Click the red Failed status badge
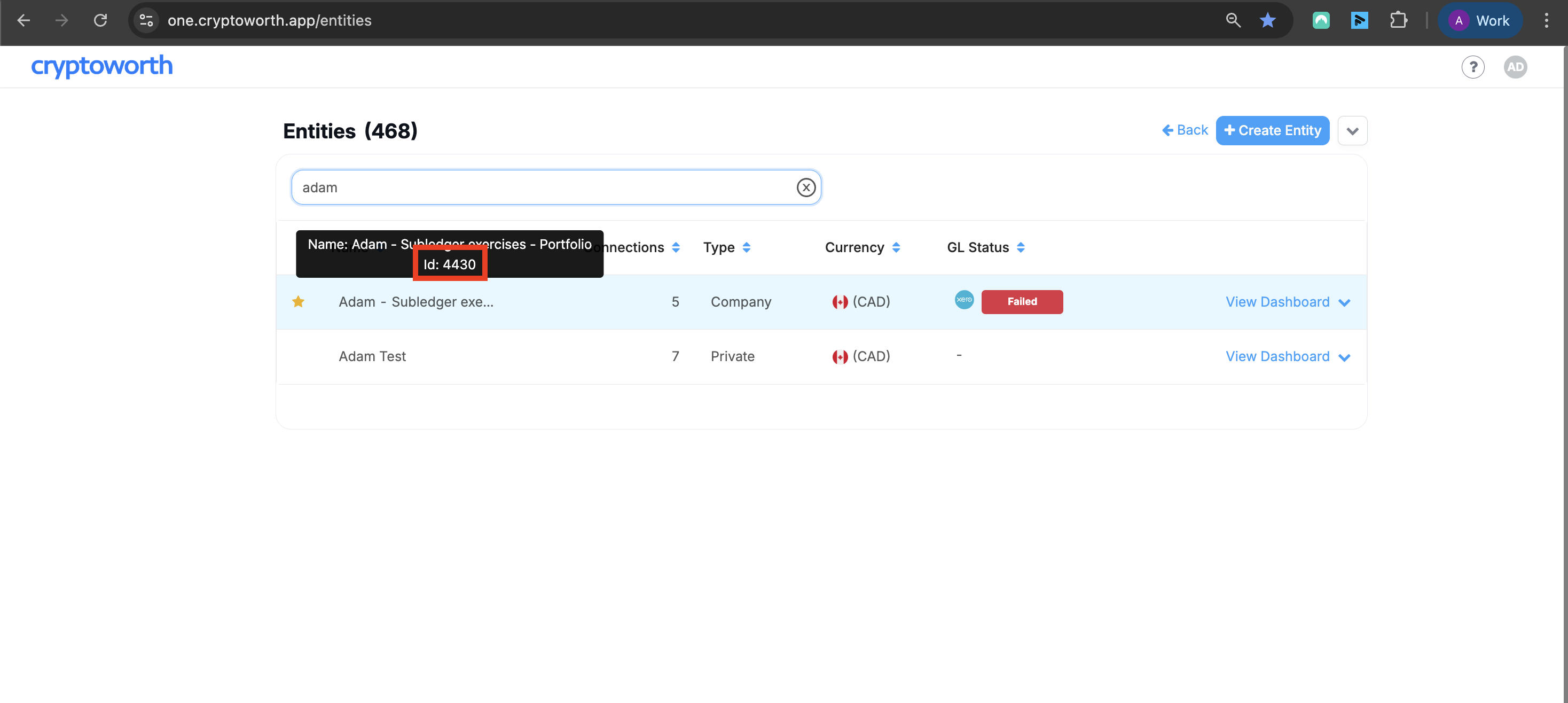 [x=1022, y=302]
